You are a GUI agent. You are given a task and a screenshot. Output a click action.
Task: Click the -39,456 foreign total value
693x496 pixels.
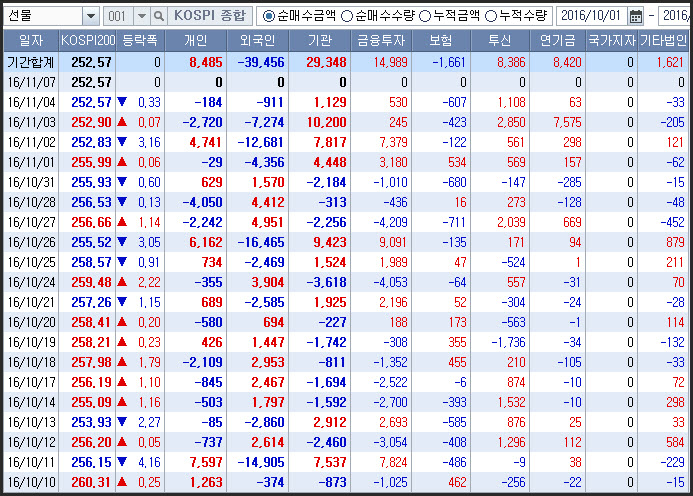pos(261,62)
